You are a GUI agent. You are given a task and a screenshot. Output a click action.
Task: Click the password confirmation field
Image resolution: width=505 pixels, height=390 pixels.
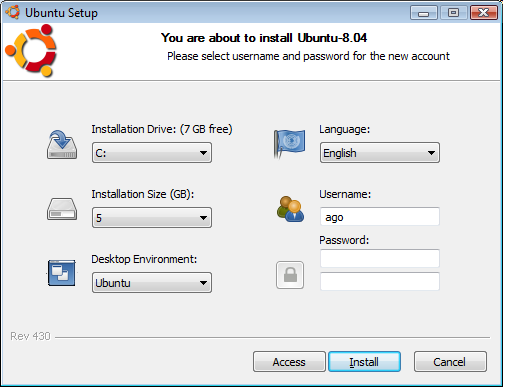click(380, 281)
